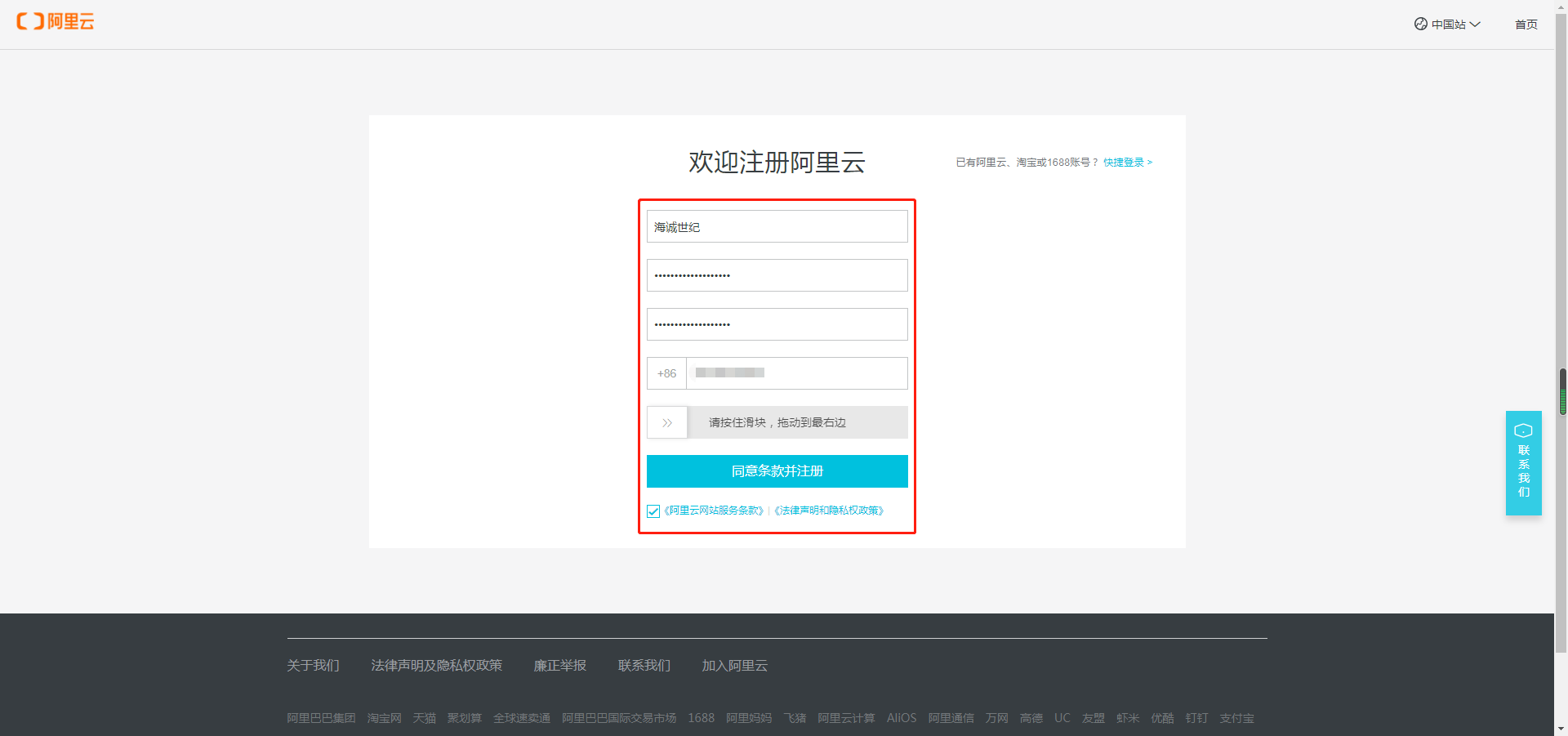This screenshot has height=736, width=1568.
Task: Select the password field below the username
Action: click(x=777, y=275)
